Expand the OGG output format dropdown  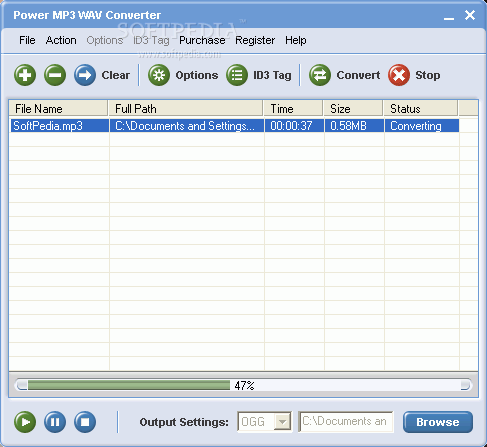coord(282,422)
